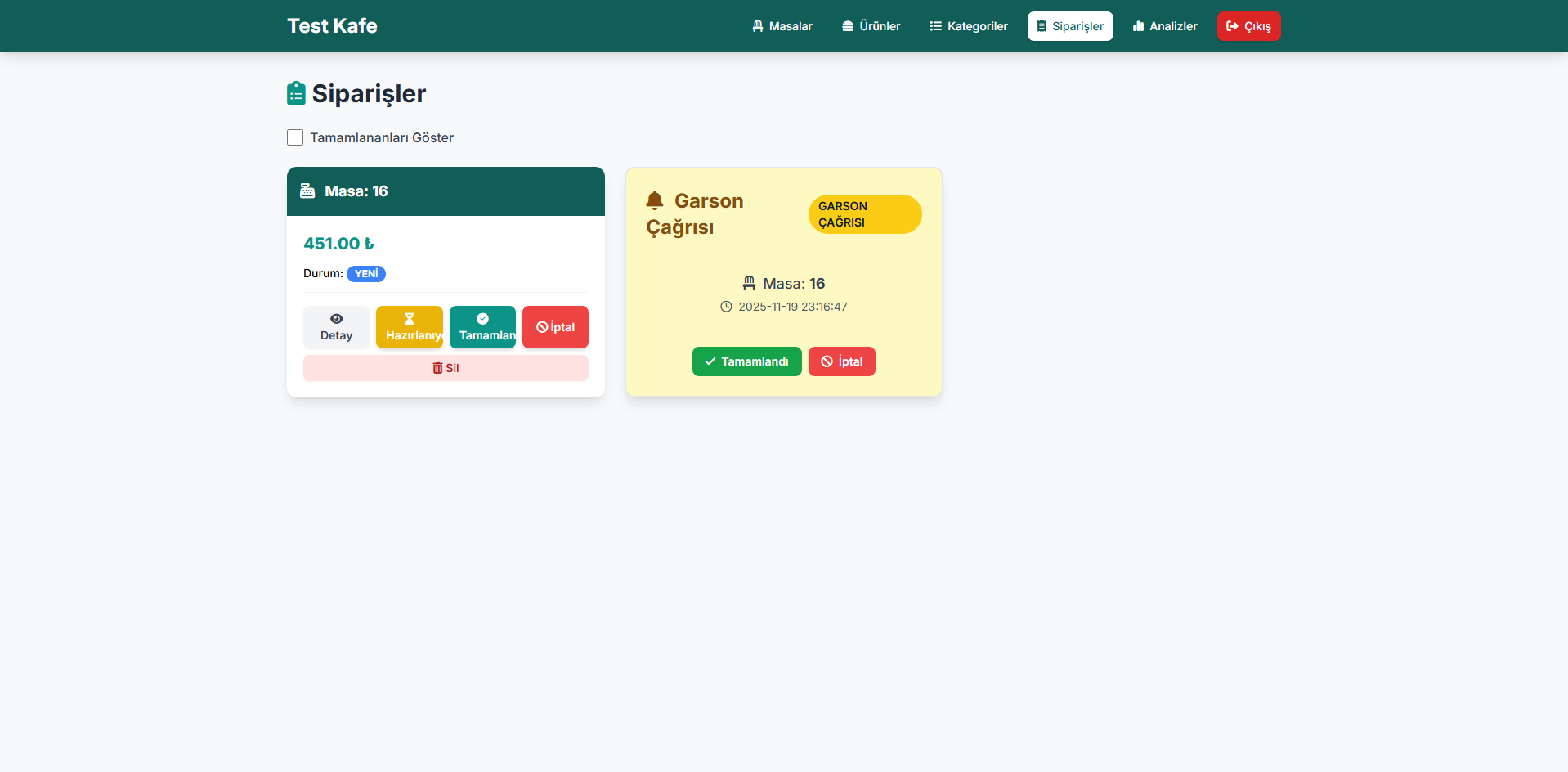Go to Ürünler in the top navigation
1568x772 pixels.
[871, 26]
